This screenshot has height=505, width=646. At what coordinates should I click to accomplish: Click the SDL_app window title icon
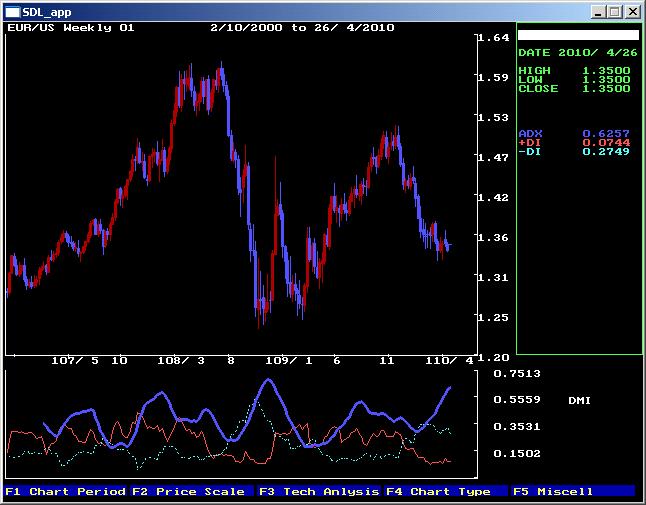(12, 12)
